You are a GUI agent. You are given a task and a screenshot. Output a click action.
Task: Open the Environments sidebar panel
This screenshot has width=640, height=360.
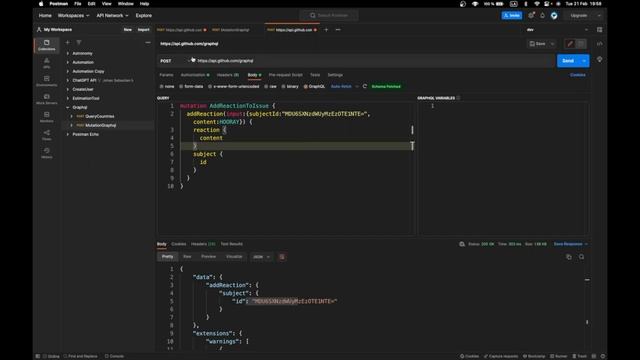point(47,81)
